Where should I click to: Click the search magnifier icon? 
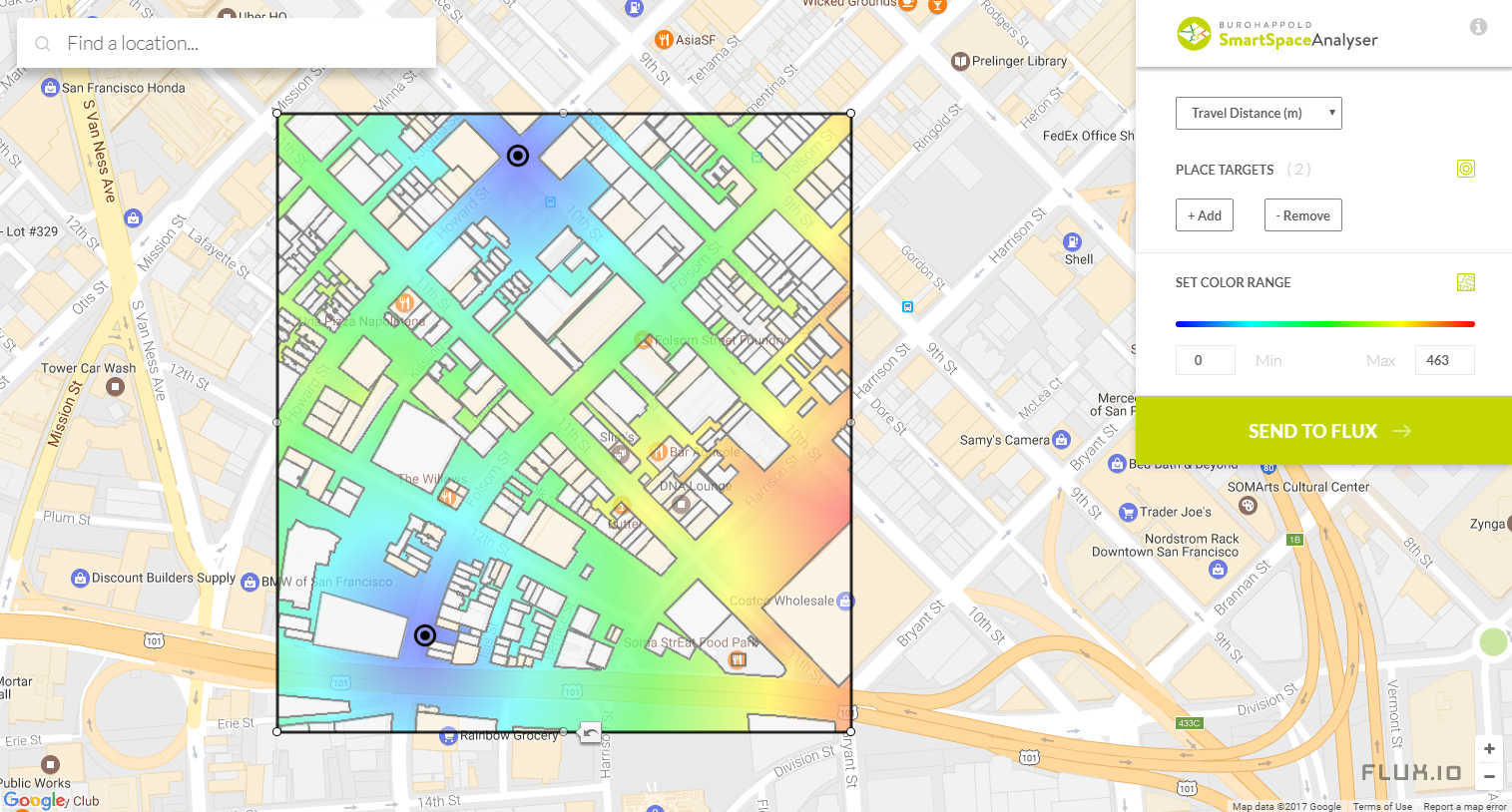click(x=42, y=44)
